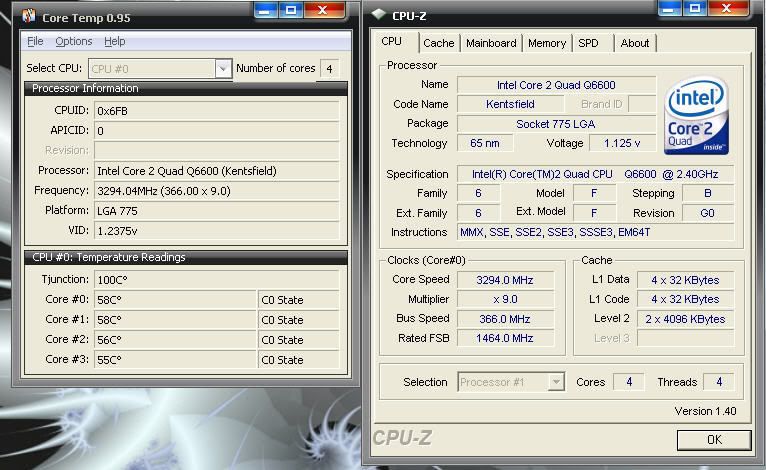The height and width of the screenshot is (470, 766).
Task: Click the C0 State cell for Core #0
Action: [298, 300]
